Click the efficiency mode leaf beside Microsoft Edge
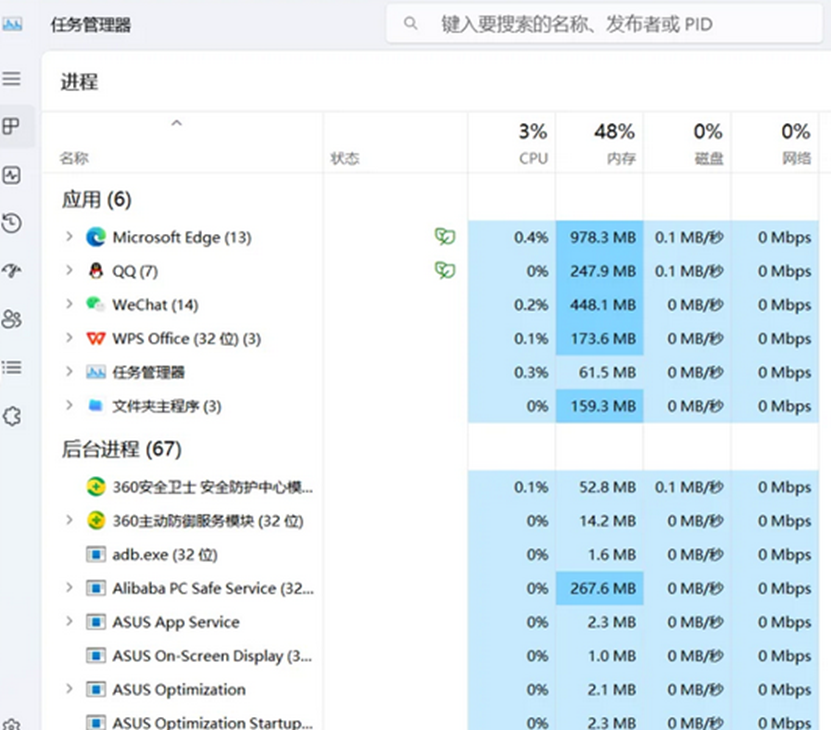This screenshot has width=831, height=730. tap(444, 237)
